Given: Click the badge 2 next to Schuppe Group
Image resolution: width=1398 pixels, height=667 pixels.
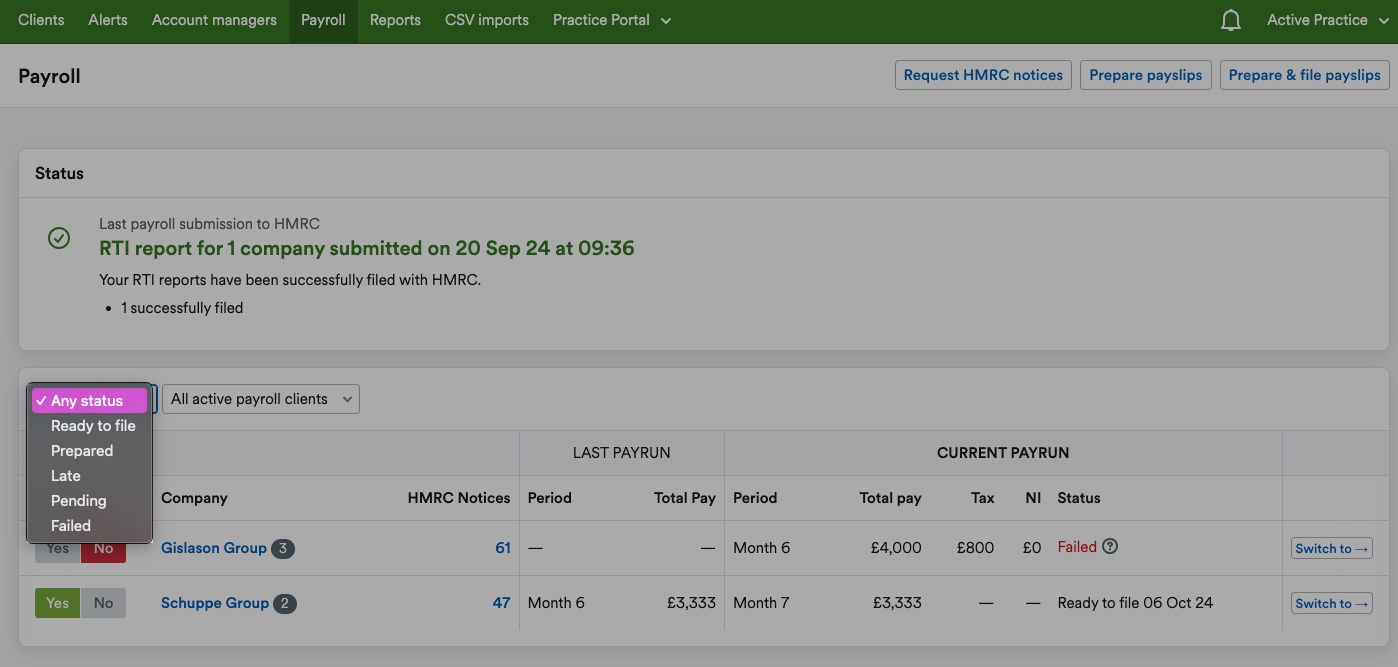Looking at the screenshot, I should [285, 603].
